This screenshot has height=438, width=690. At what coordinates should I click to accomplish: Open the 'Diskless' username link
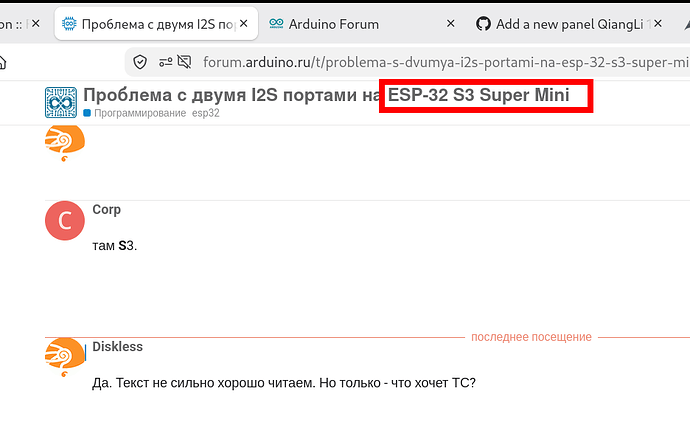click(117, 346)
